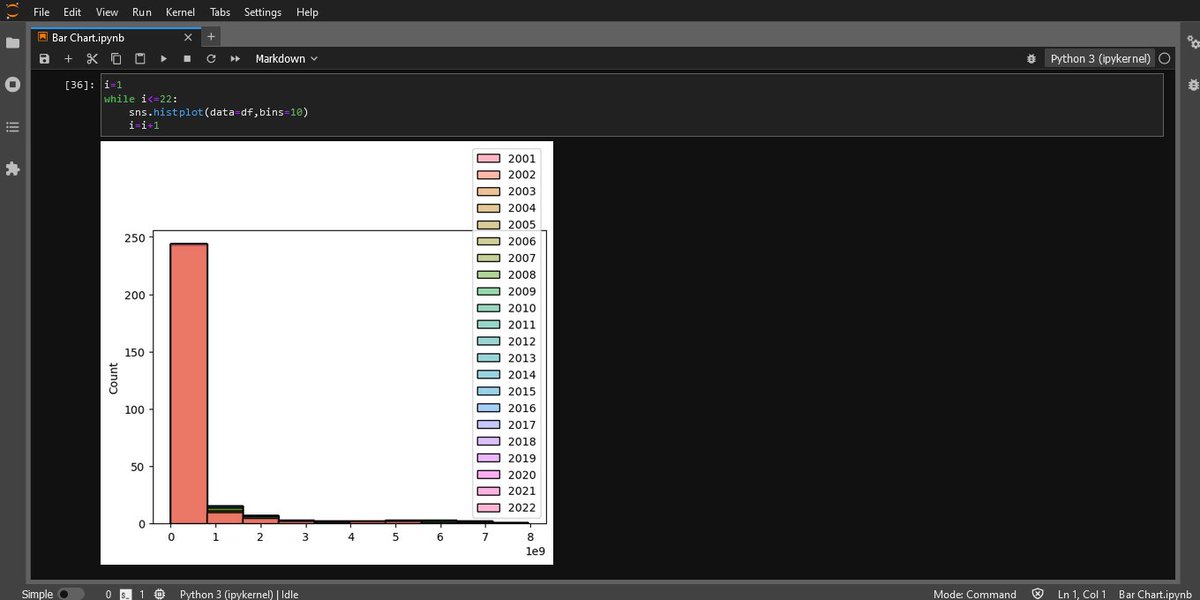
Task: Paste cell from clipboard
Action: pyautogui.click(x=140, y=59)
